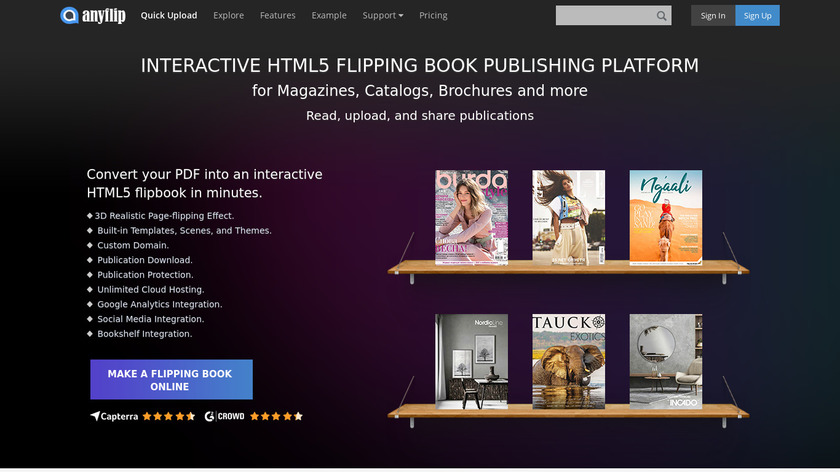Open the Ngaali magazine cover

click(x=666, y=218)
